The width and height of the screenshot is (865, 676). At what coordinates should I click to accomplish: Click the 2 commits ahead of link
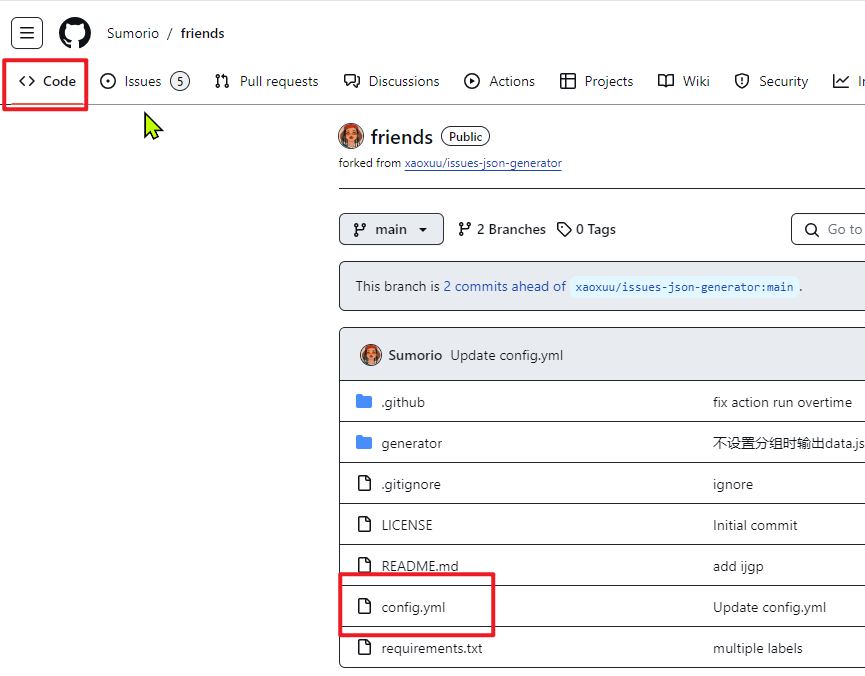[x=504, y=286]
